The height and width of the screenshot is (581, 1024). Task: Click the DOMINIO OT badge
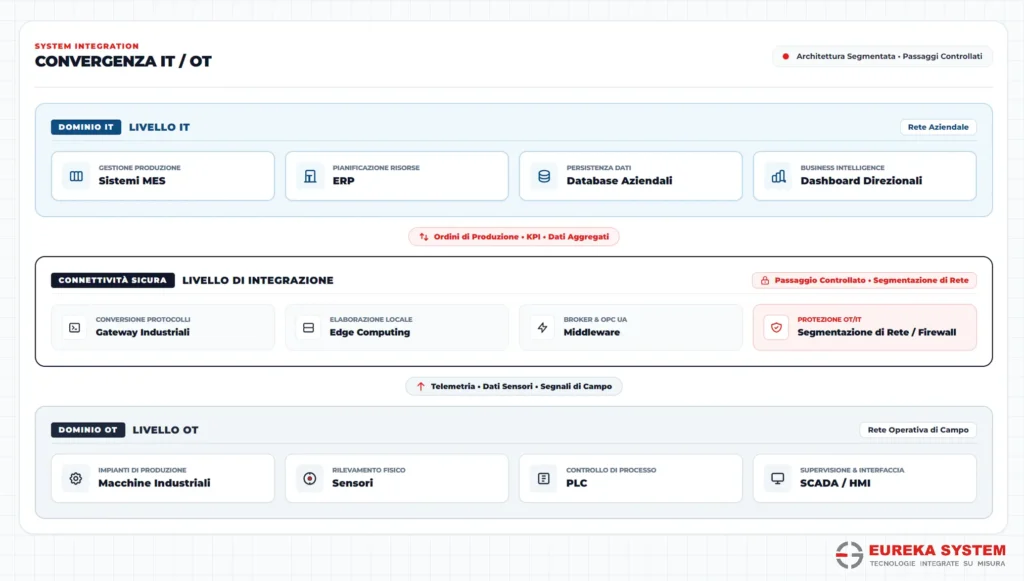pyautogui.click(x=88, y=430)
